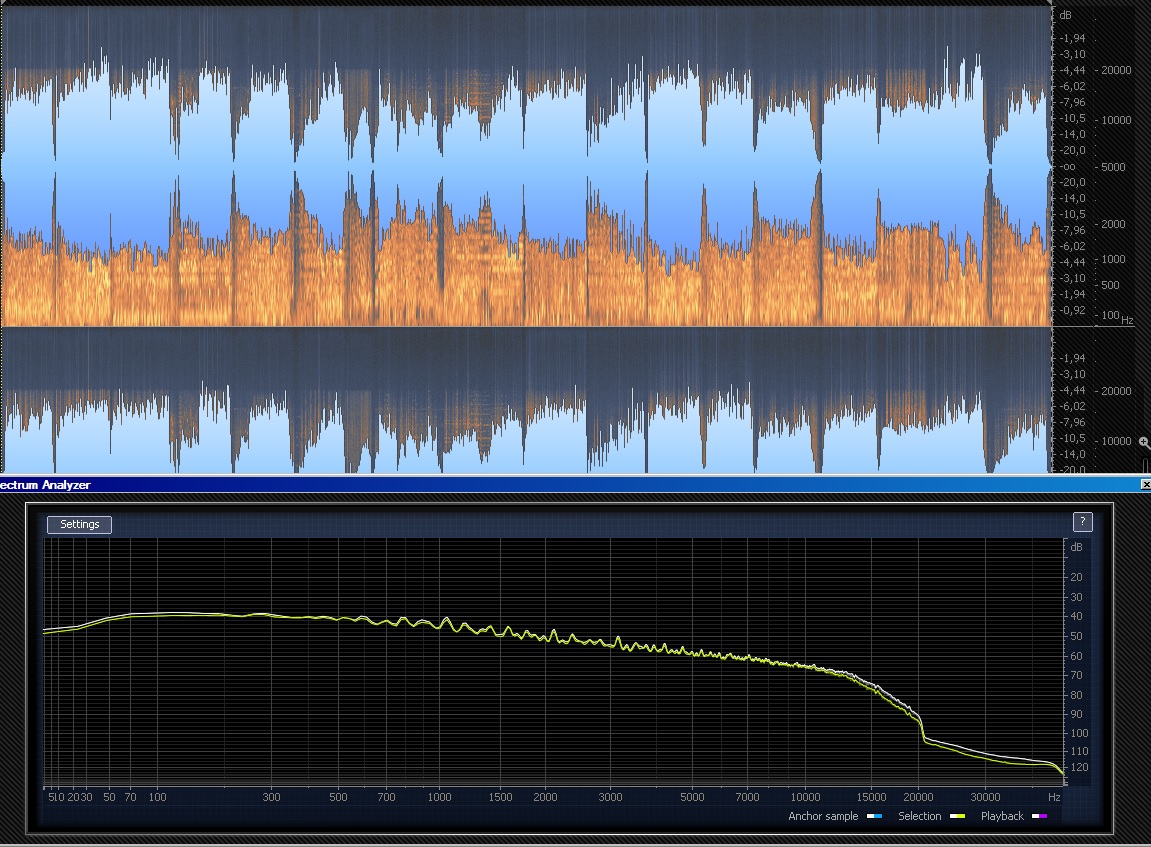Click the Anchor sample legend label
The height and width of the screenshot is (847, 1151).
click(823, 816)
